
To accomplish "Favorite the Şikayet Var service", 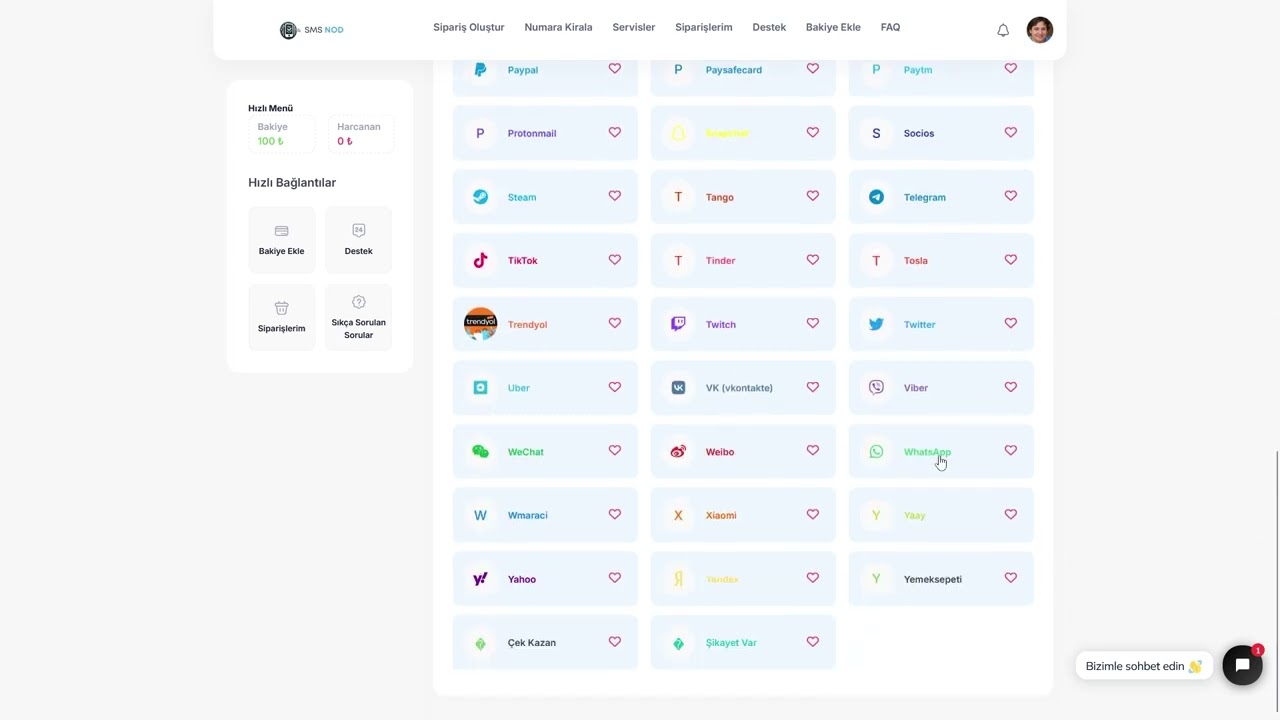I will point(813,642).
